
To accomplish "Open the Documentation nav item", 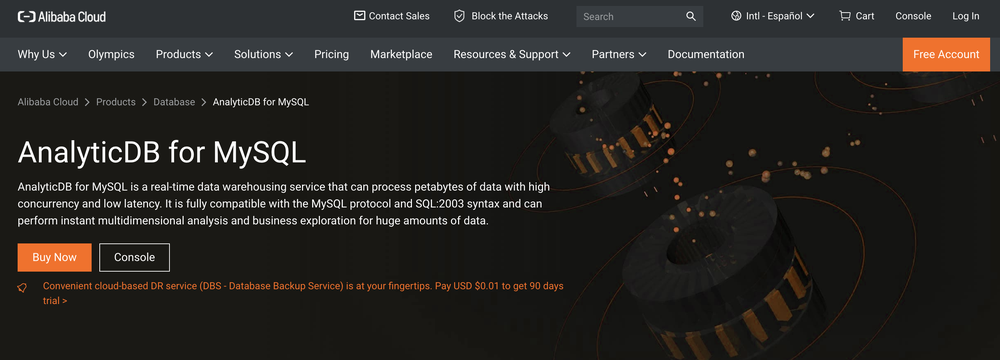I will pos(706,54).
